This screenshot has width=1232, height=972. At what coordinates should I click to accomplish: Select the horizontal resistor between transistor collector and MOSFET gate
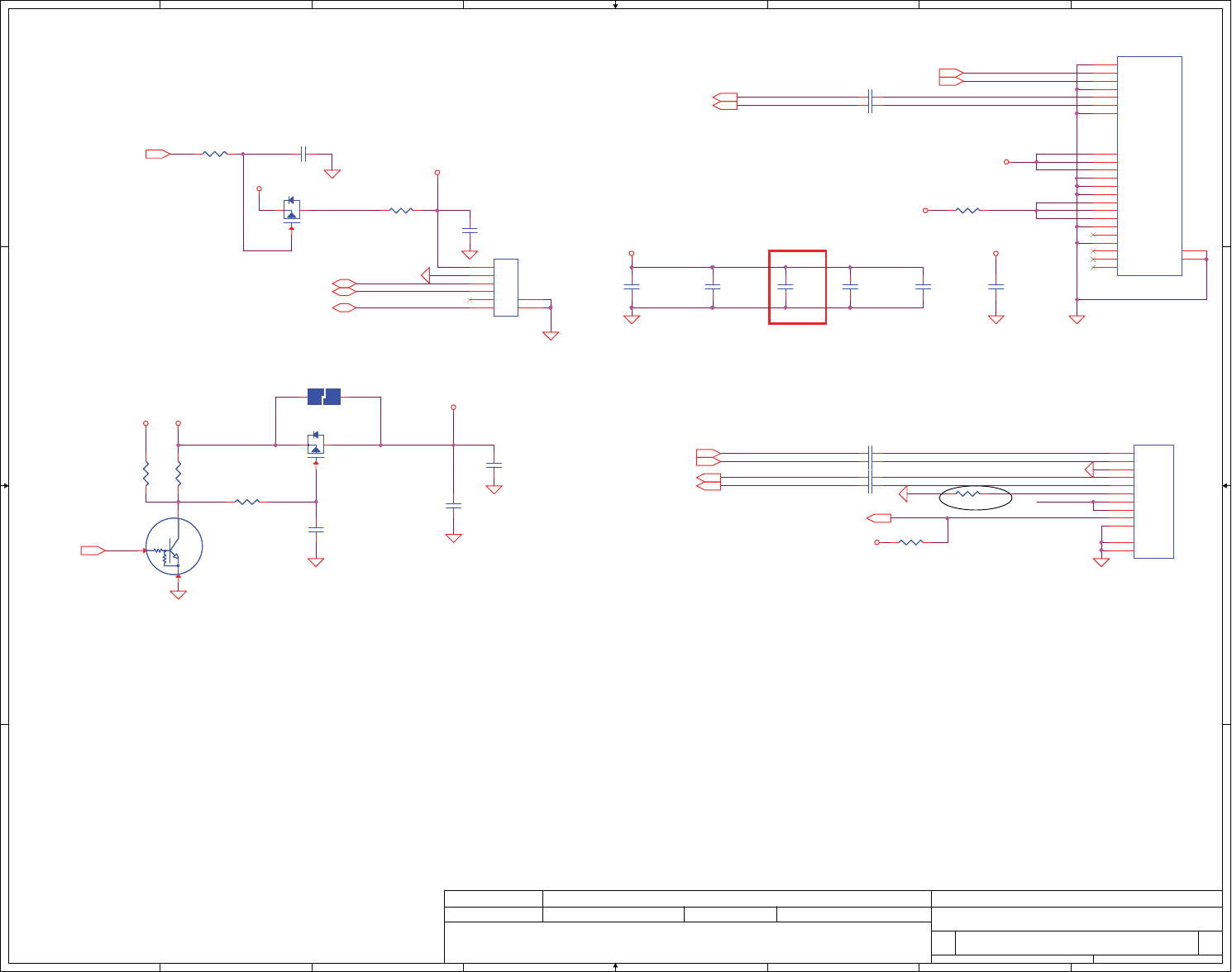[247, 501]
